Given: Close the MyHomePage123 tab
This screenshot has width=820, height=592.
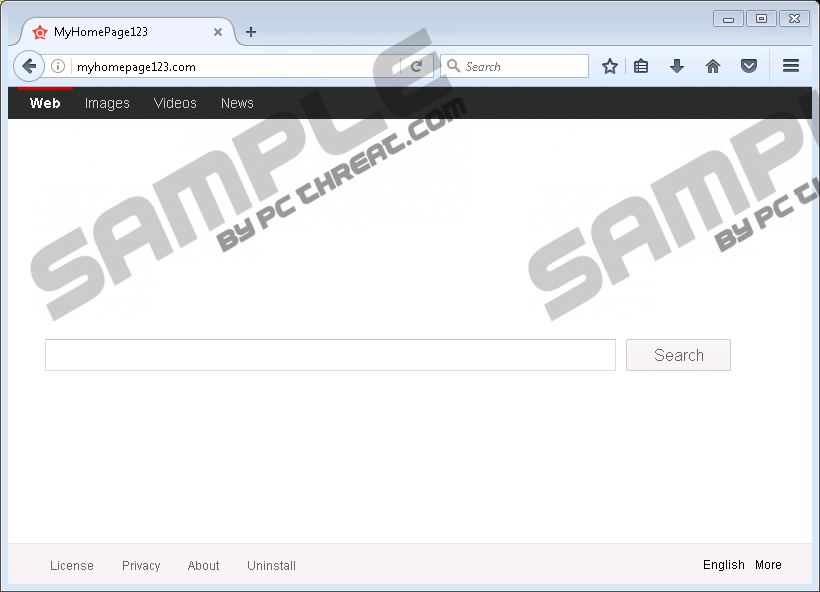Looking at the screenshot, I should point(218,32).
